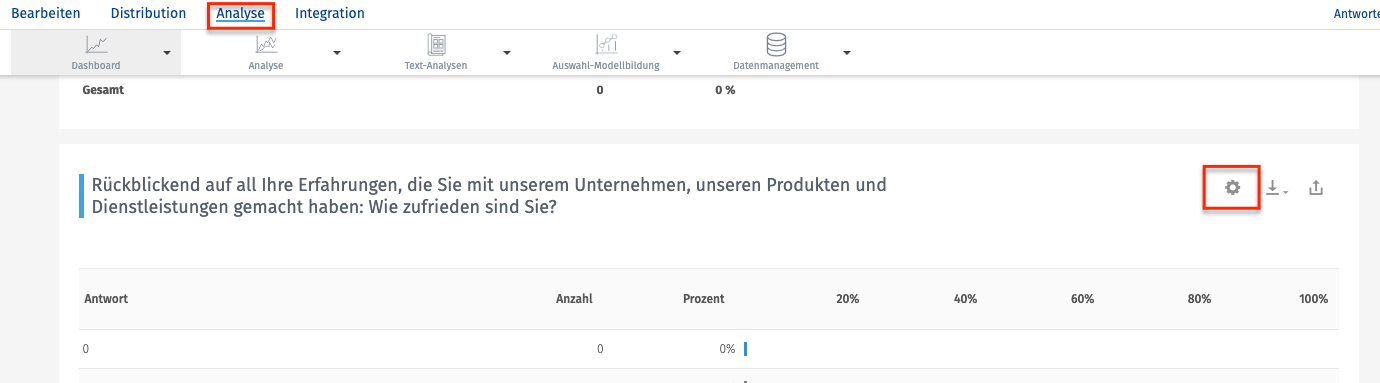Open the download options for the question

pyautogui.click(x=1276, y=188)
